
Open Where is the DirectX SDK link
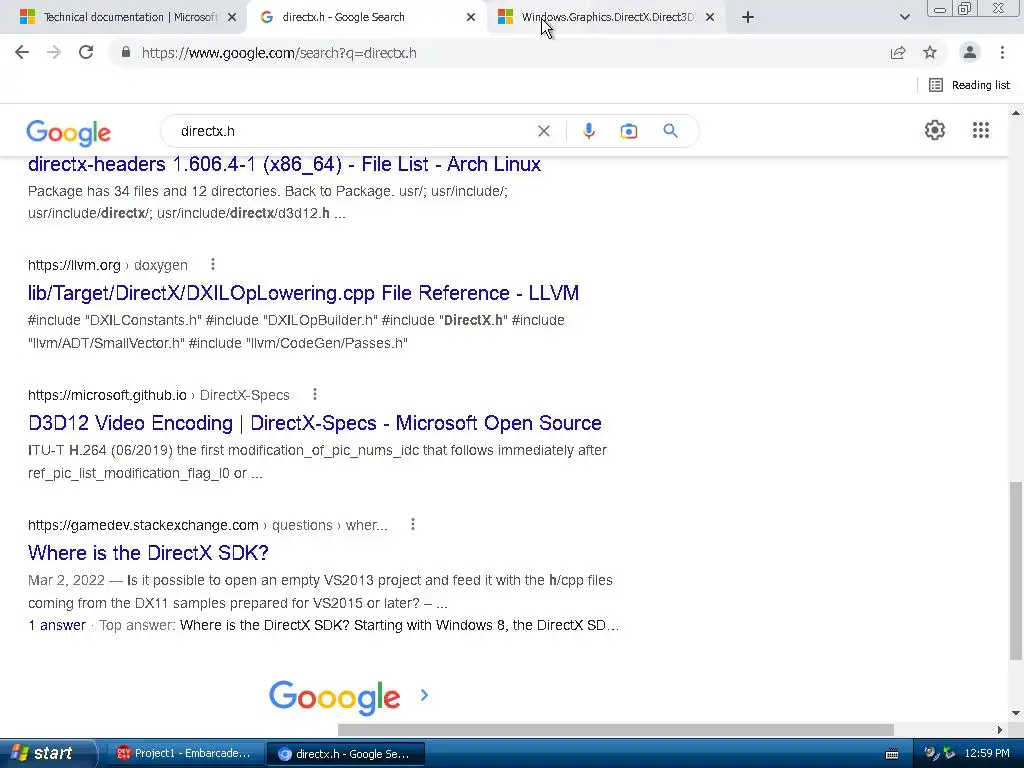coord(148,552)
